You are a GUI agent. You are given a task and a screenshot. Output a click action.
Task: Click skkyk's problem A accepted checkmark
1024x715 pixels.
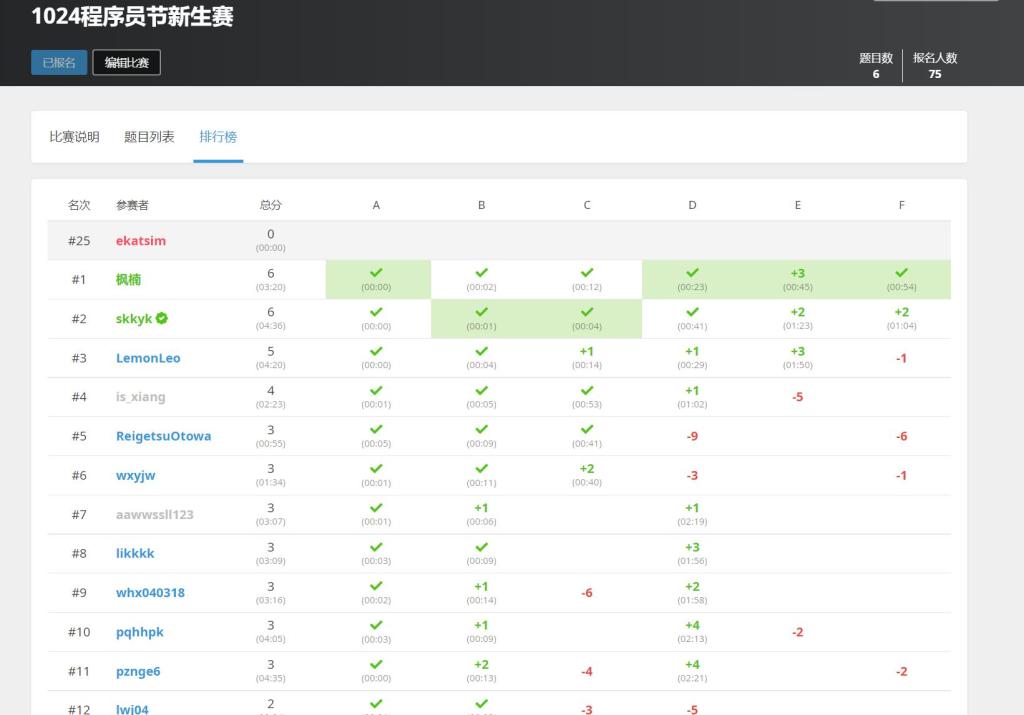click(376, 311)
